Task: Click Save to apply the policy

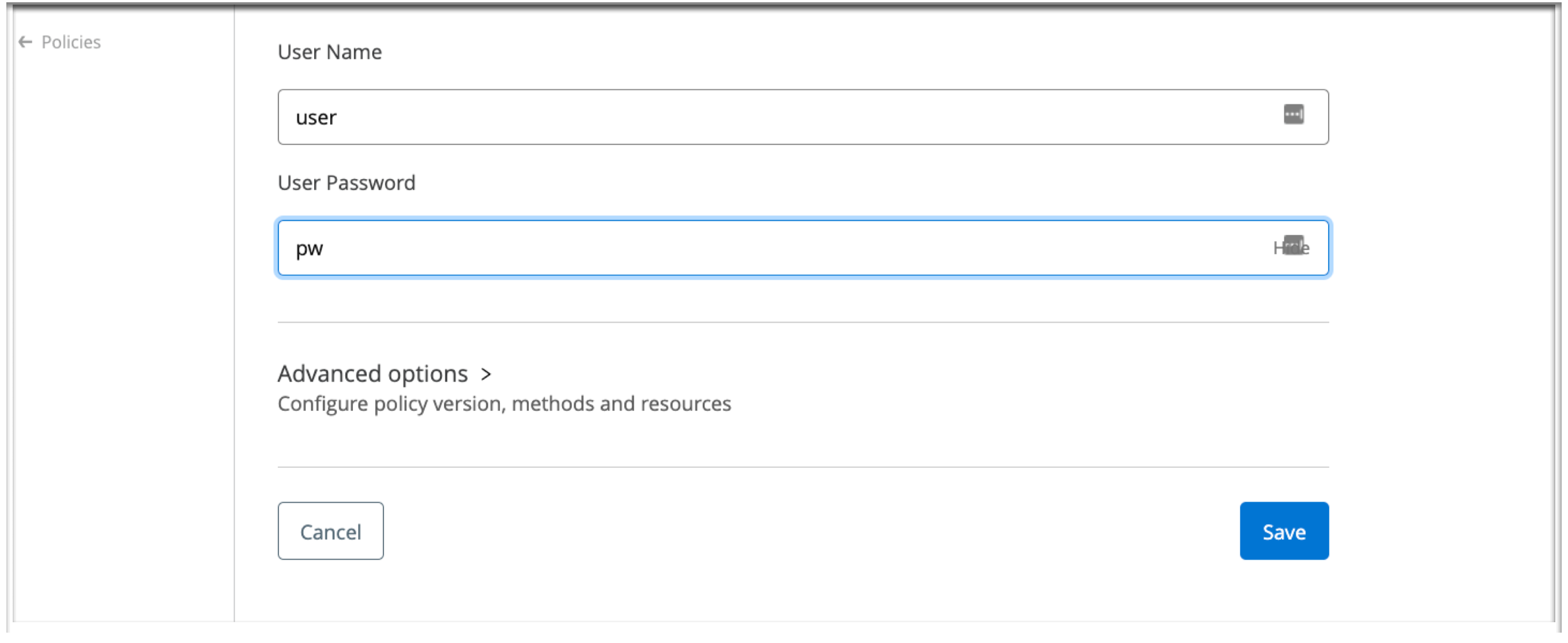Action: pyautogui.click(x=1285, y=530)
